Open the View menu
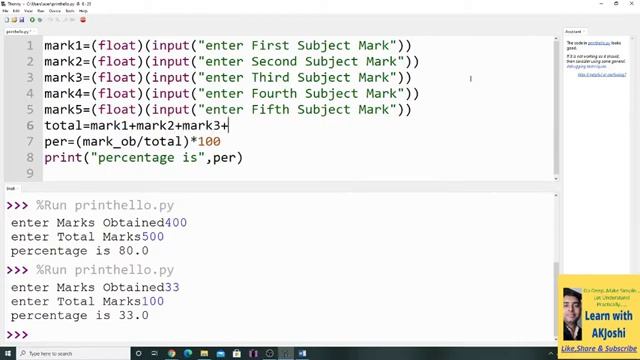 28,11
